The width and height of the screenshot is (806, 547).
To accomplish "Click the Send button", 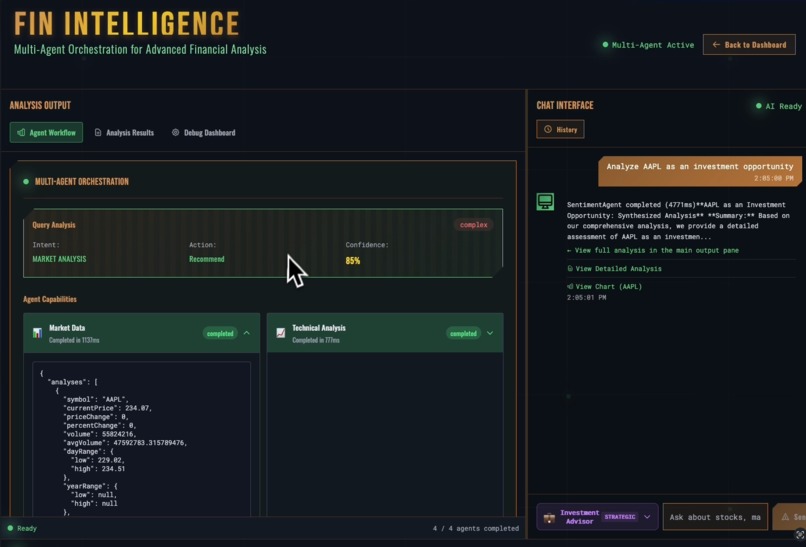I will [x=790, y=517].
